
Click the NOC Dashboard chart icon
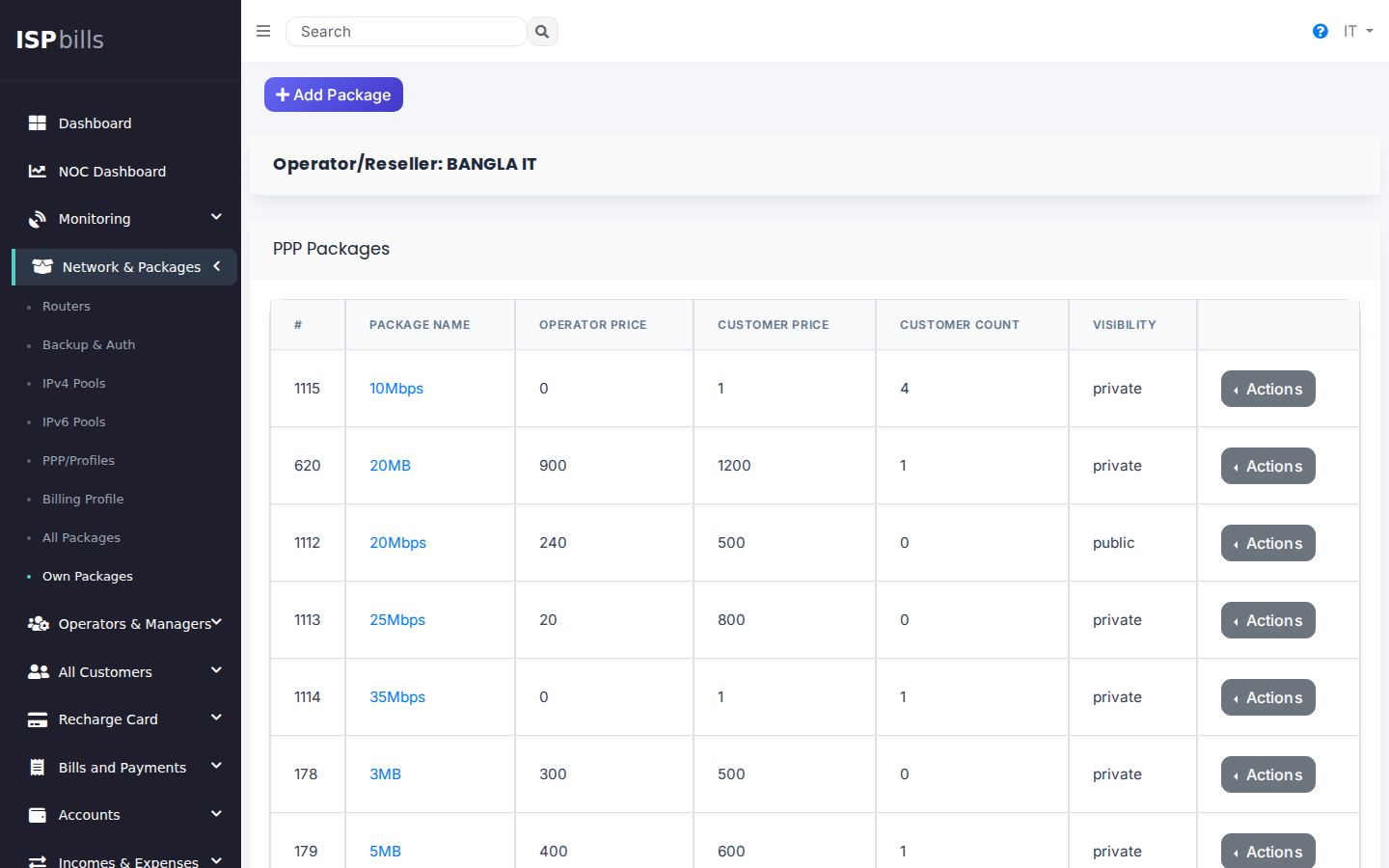click(38, 172)
